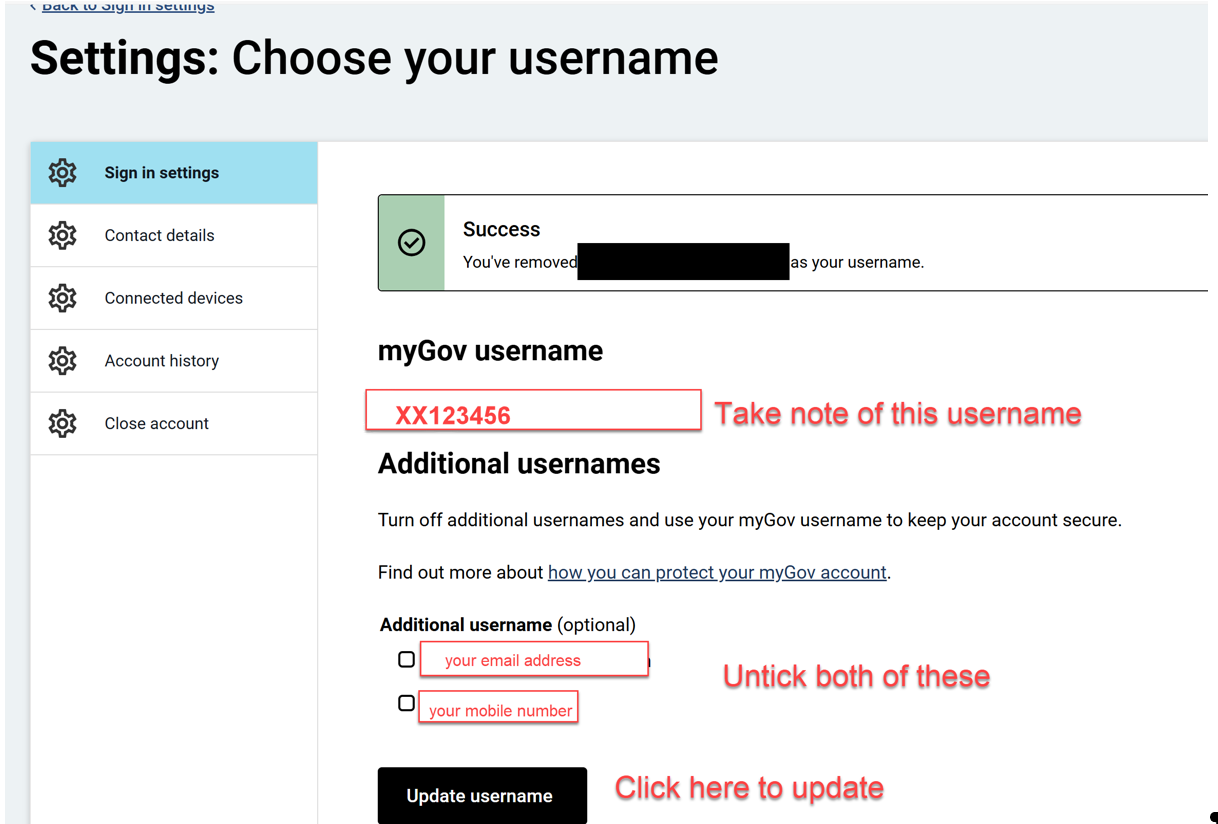This screenshot has width=1218, height=824.
Task: Click the gear icon beside Sign in settings
Action: coord(62,173)
